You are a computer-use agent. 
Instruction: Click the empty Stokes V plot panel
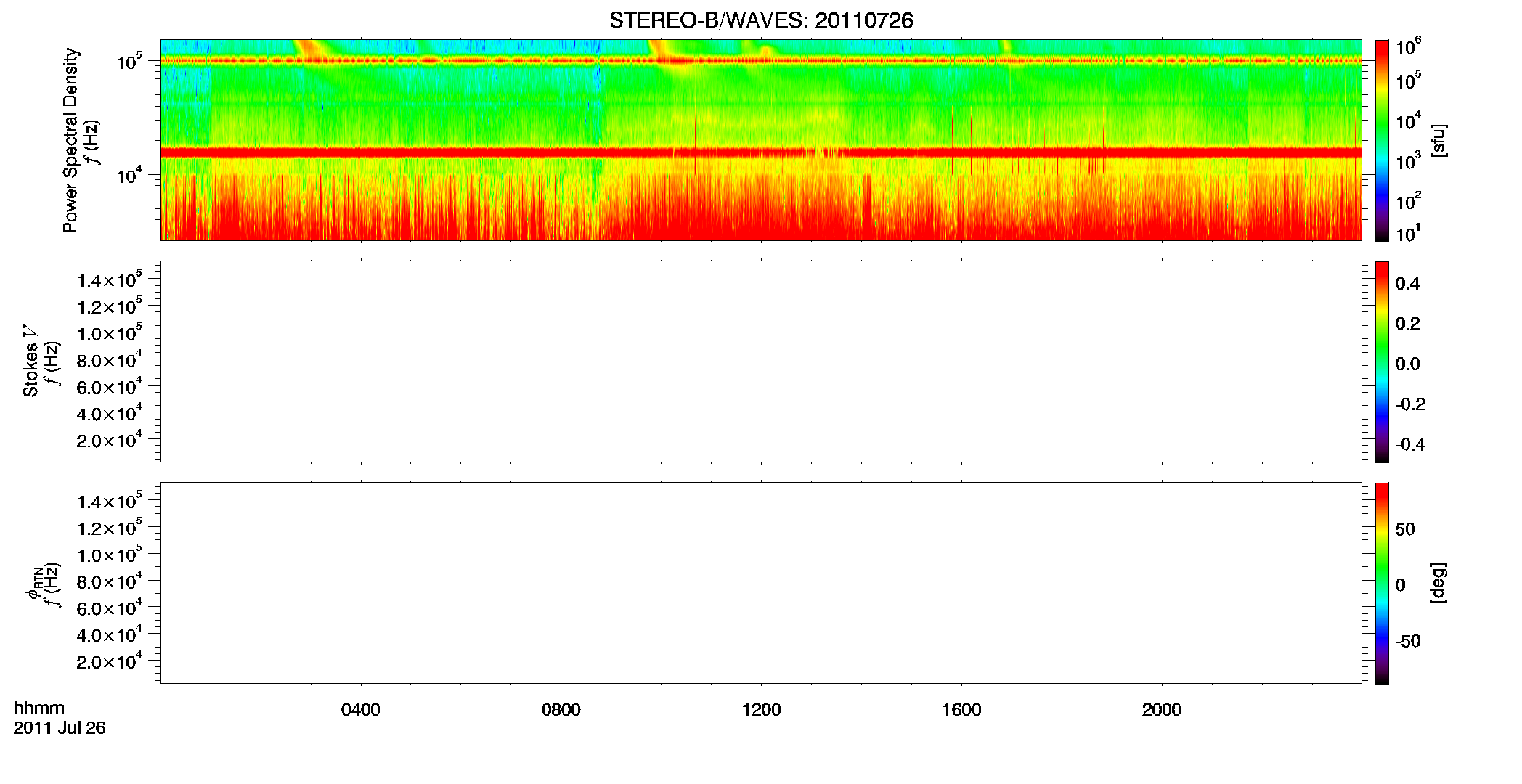click(x=761, y=362)
